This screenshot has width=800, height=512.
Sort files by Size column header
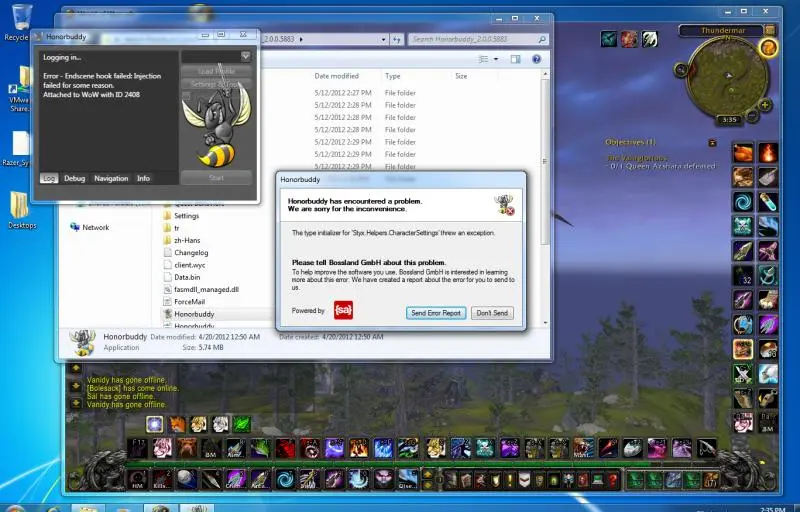[x=461, y=76]
